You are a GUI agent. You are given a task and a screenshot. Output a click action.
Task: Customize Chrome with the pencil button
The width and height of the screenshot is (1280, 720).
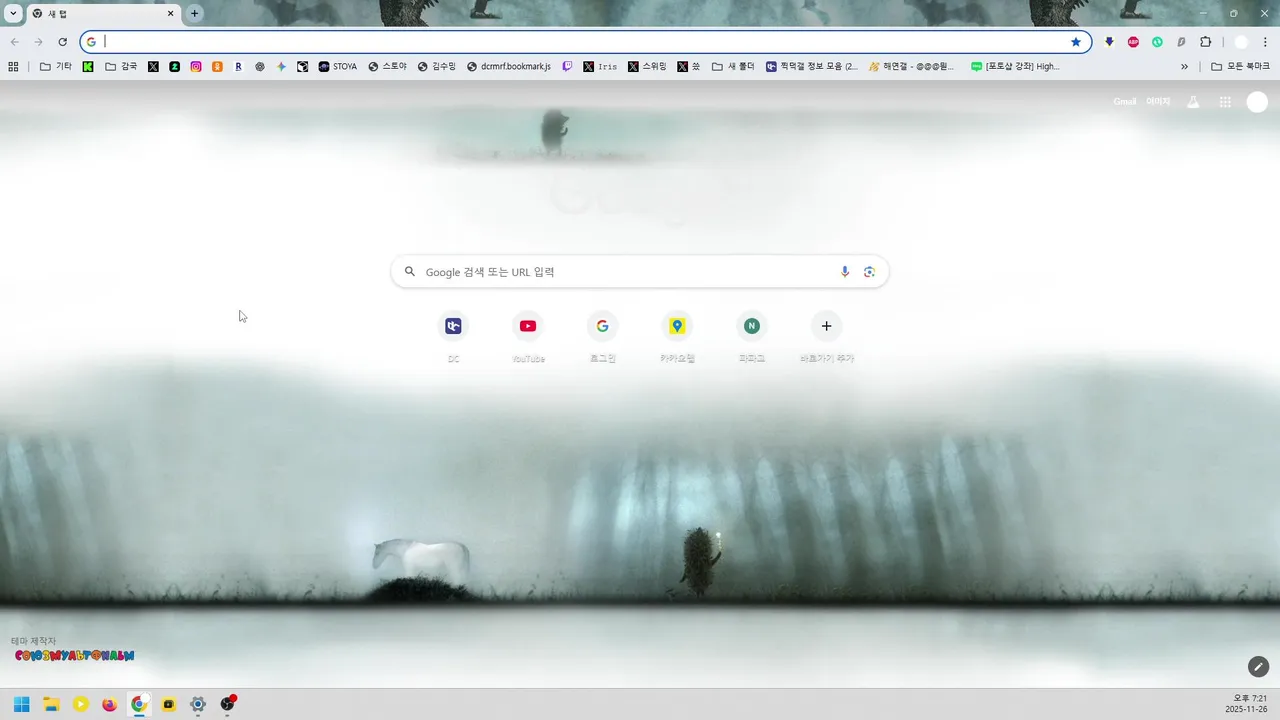point(1258,666)
